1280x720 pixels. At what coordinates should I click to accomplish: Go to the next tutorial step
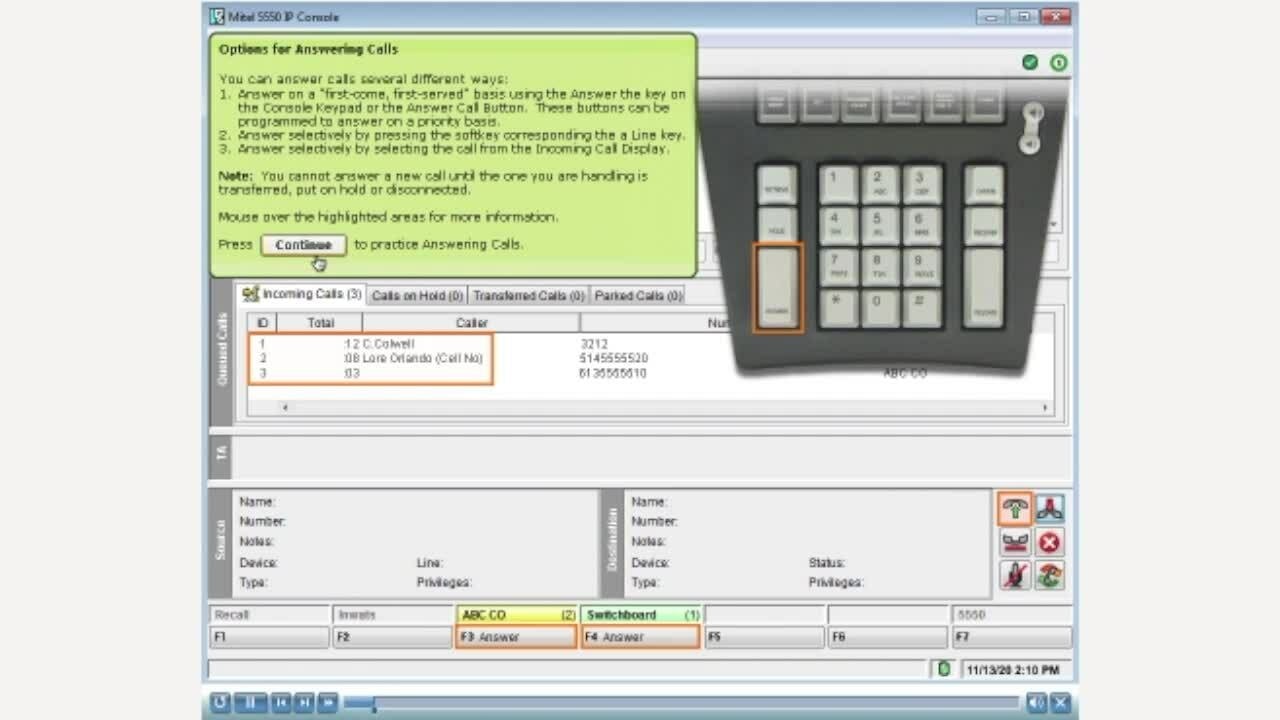pos(304,703)
